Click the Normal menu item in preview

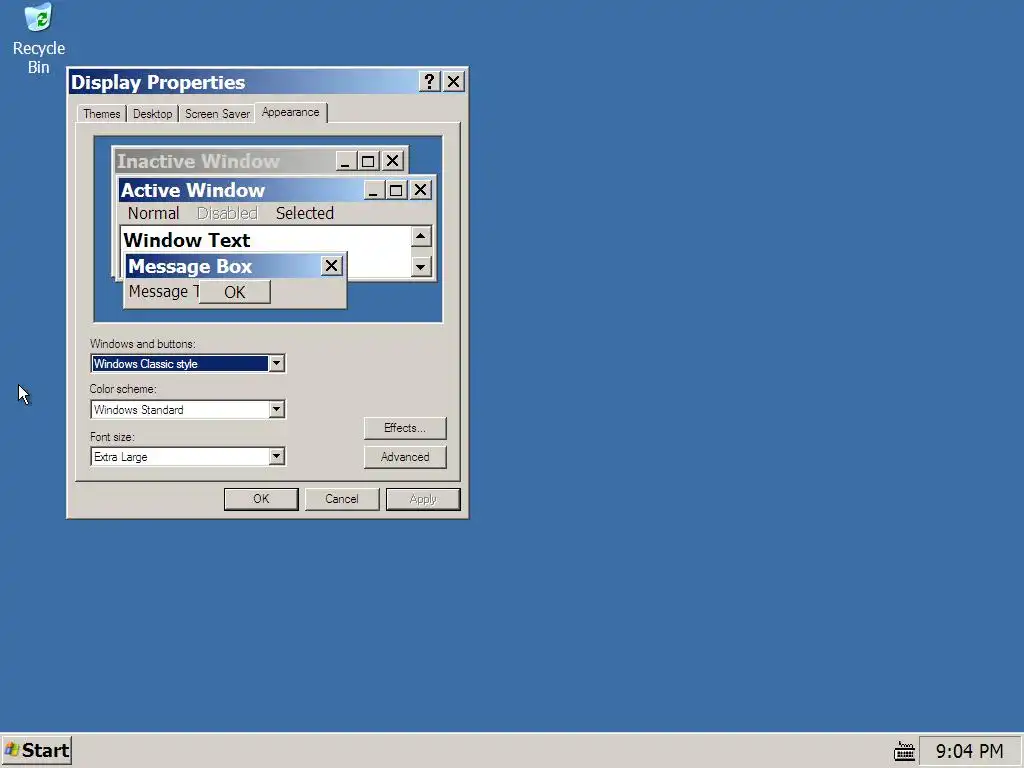153,213
